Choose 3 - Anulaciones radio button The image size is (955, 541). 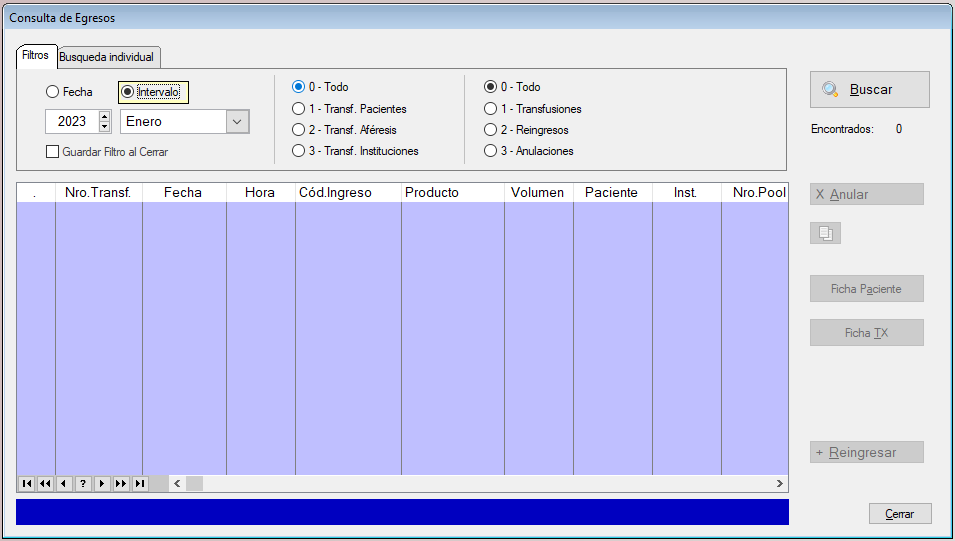pyautogui.click(x=491, y=151)
